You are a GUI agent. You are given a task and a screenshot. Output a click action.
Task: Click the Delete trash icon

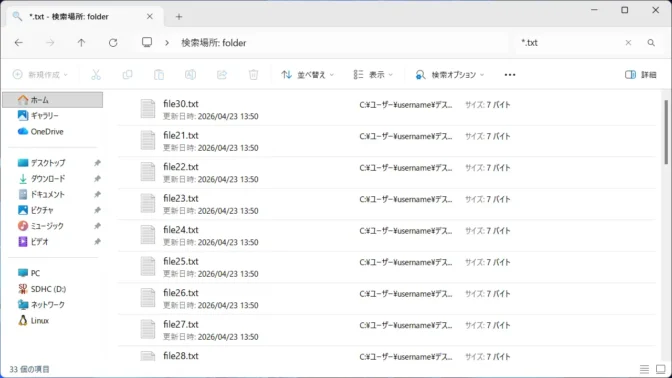(x=253, y=75)
